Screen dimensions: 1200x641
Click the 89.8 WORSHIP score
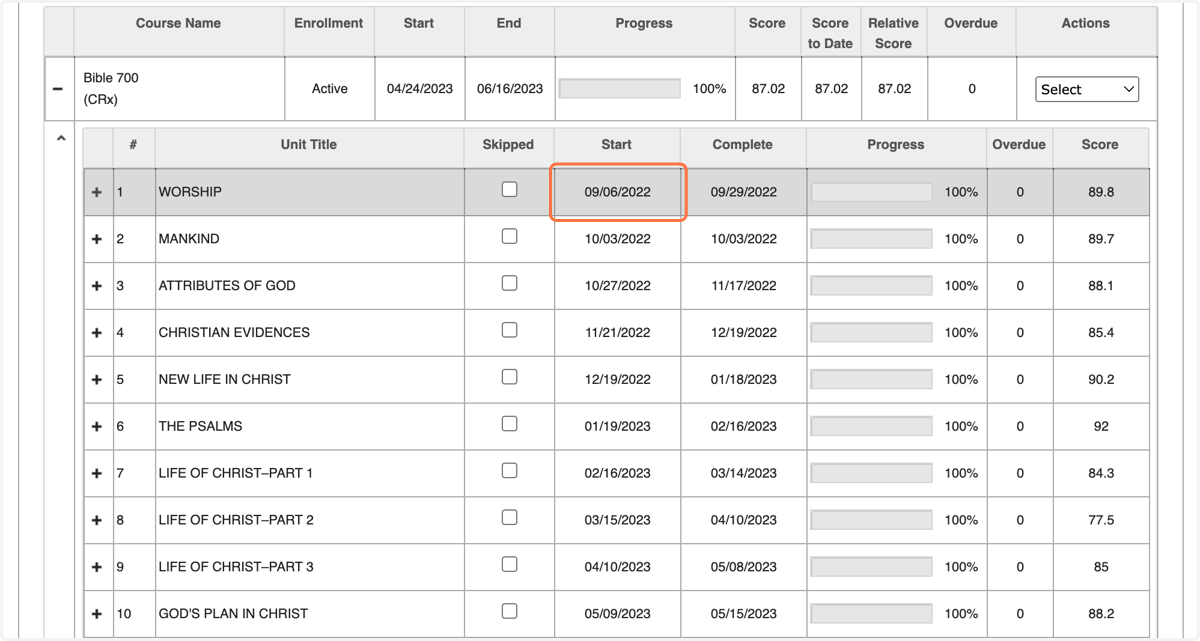(1101, 192)
